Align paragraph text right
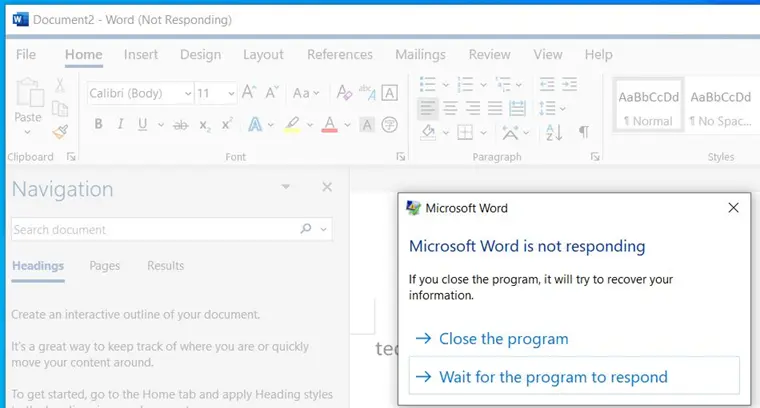Image resolution: width=760 pixels, height=408 pixels. (x=473, y=108)
